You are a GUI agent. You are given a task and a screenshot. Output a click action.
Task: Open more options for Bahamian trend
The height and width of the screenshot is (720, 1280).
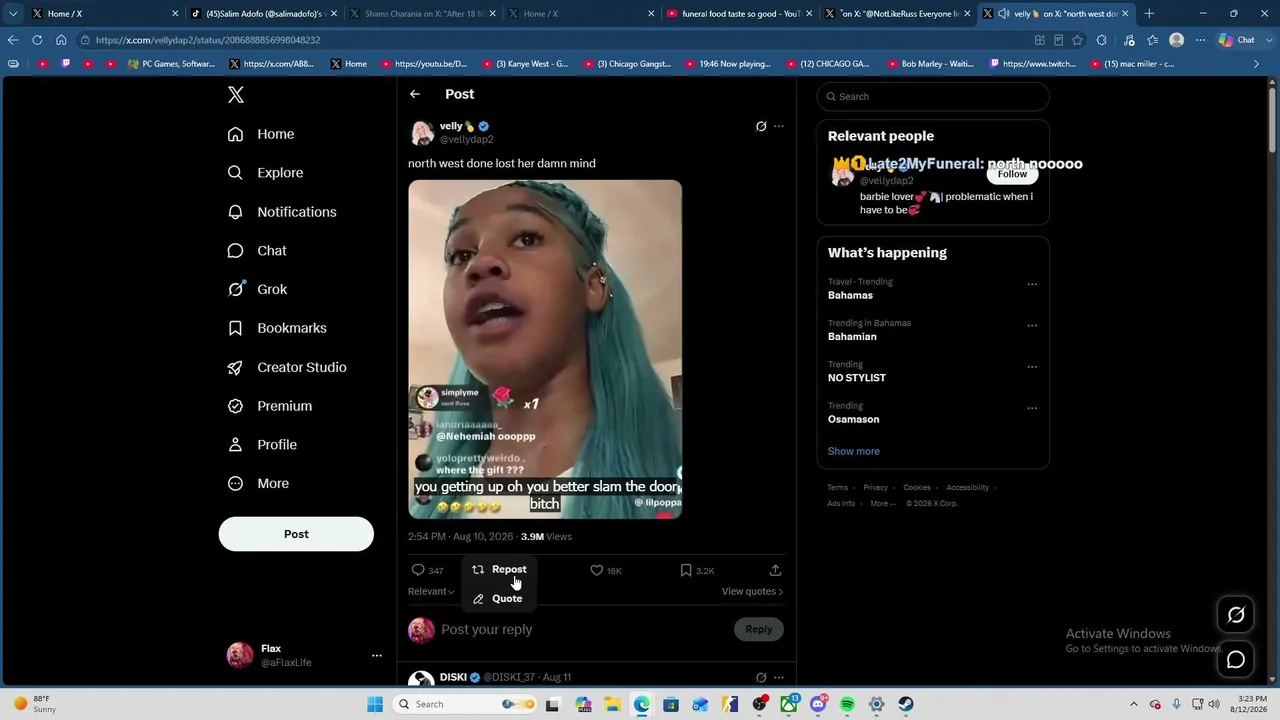pyautogui.click(x=1032, y=325)
